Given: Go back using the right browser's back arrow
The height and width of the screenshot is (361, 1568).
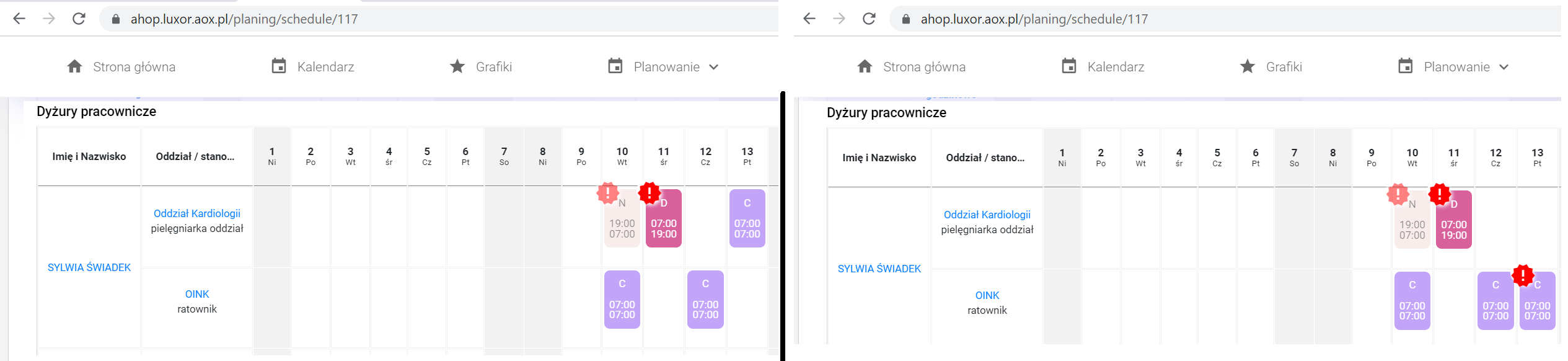Looking at the screenshot, I should [x=809, y=19].
